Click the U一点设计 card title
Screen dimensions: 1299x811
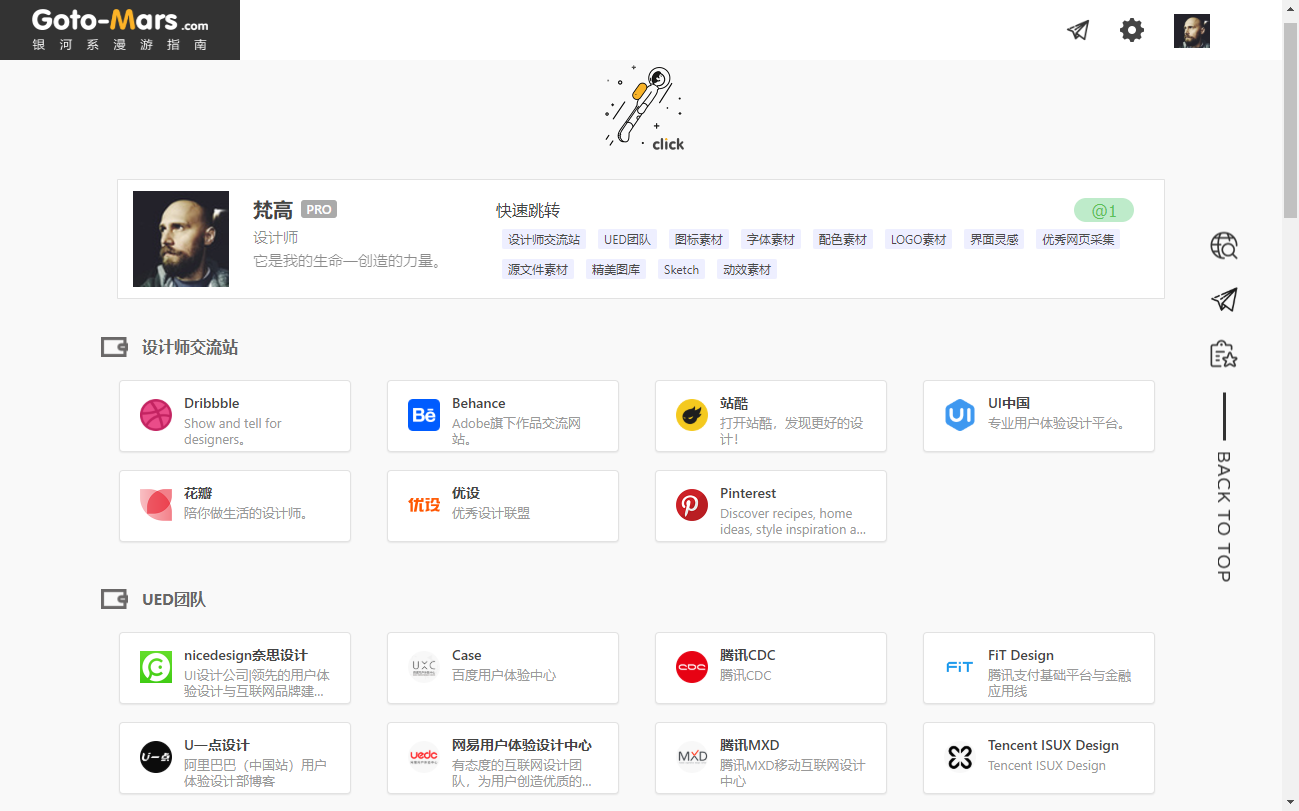click(x=217, y=745)
